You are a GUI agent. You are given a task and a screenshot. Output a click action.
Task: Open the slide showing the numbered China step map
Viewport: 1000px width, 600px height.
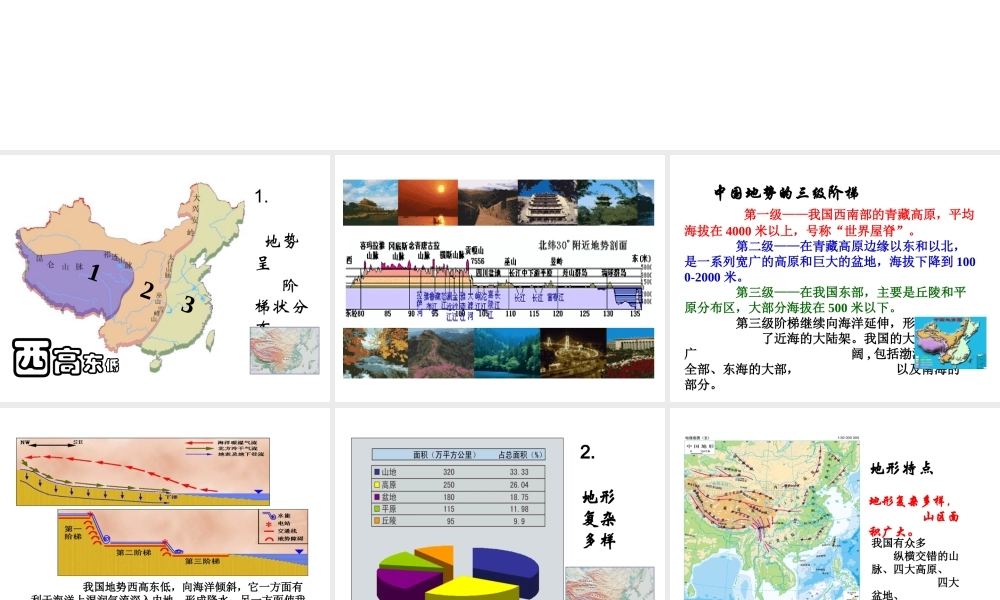point(165,278)
